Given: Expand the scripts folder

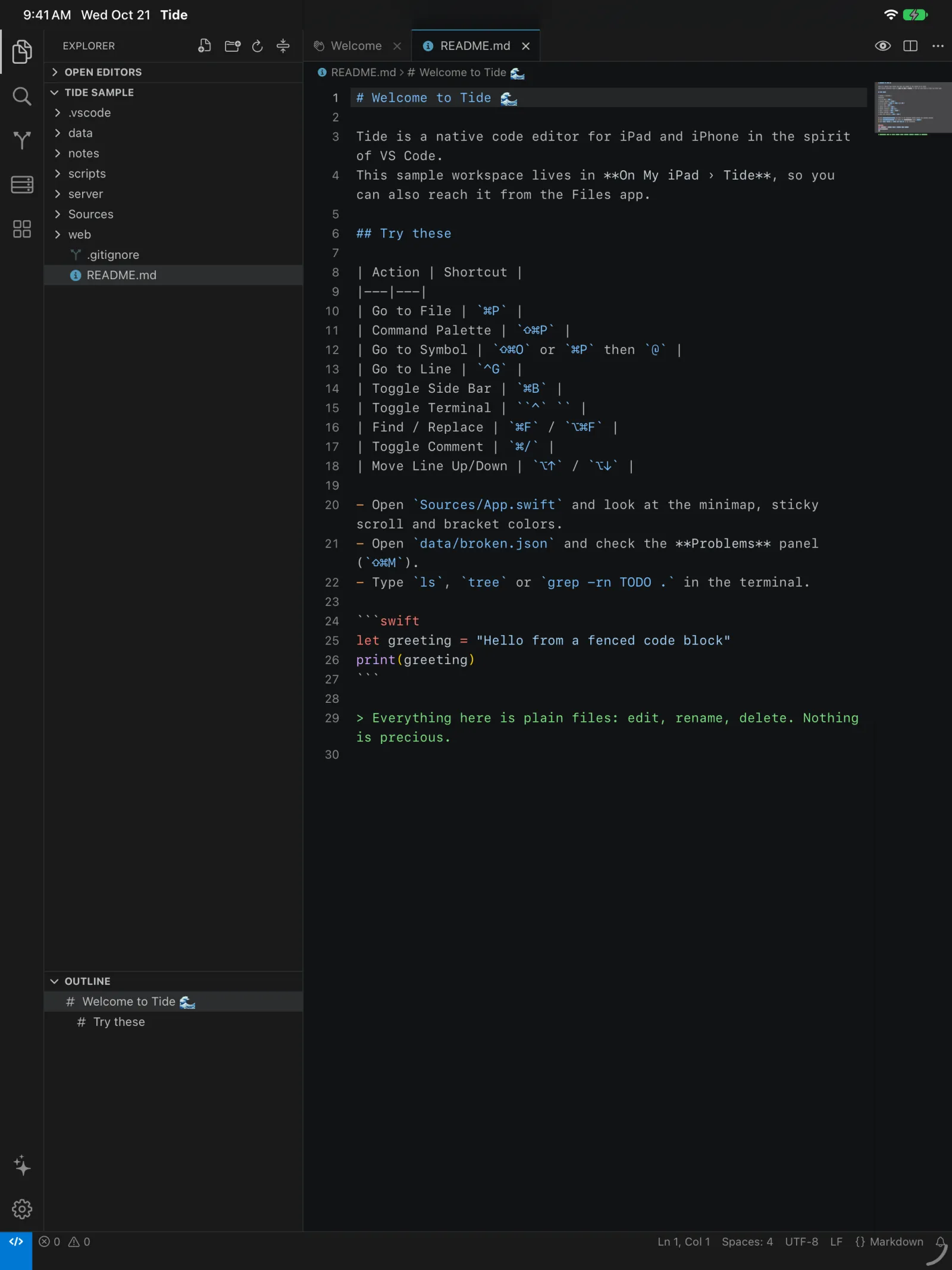Looking at the screenshot, I should point(173,174).
